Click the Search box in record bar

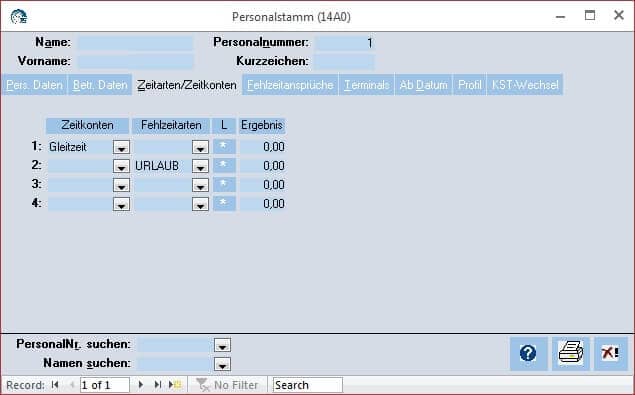click(307, 385)
